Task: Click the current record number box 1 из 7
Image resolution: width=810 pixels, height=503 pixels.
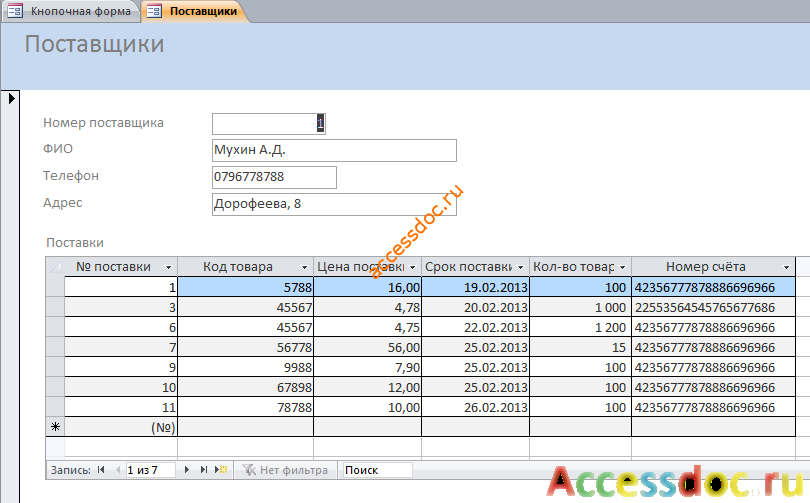Action: click(x=150, y=470)
